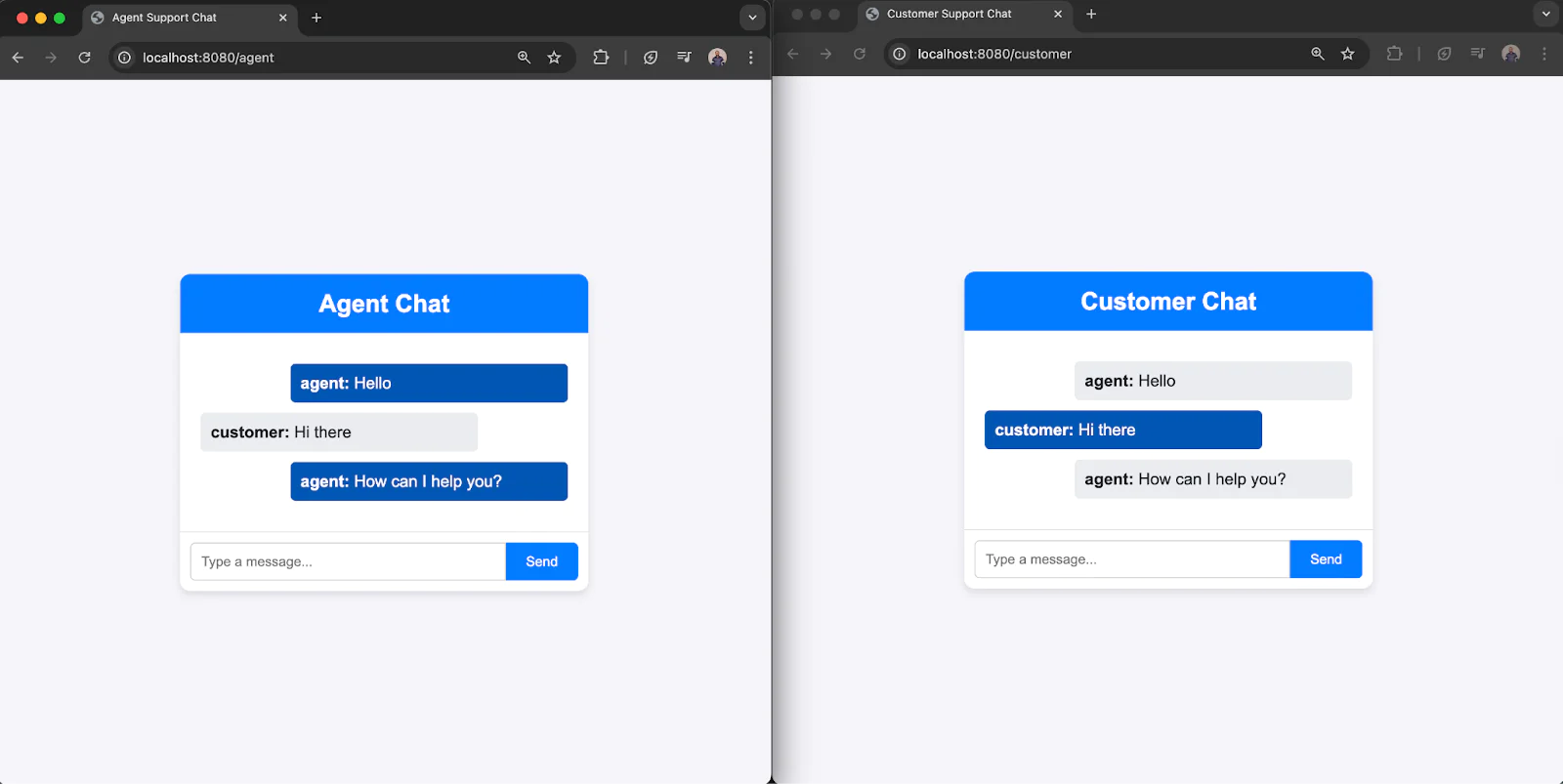The image size is (1563, 784).
Task: Select the Customer Support Chat tab
Action: 965,14
